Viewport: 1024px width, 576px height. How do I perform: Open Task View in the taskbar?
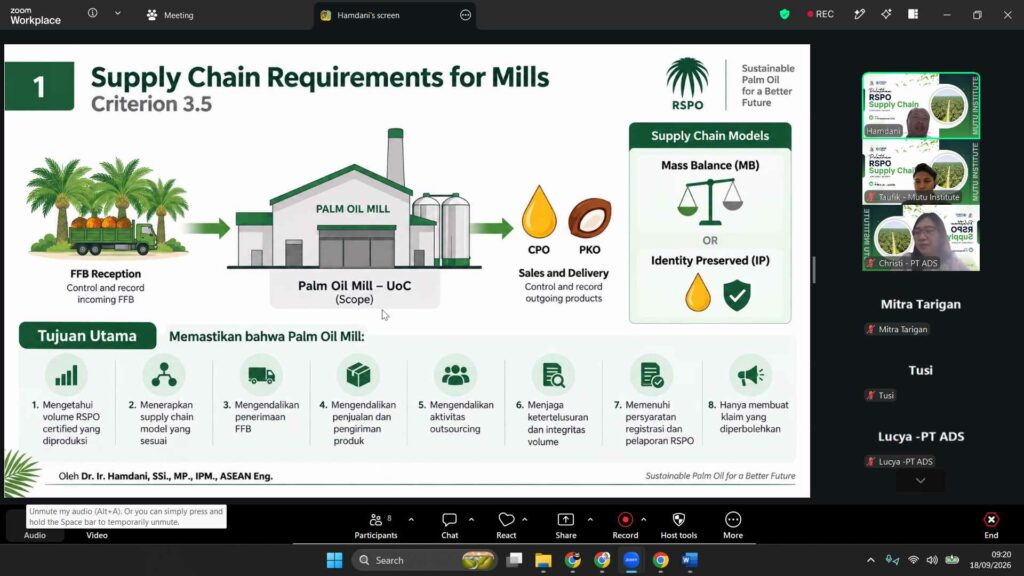tap(515, 560)
